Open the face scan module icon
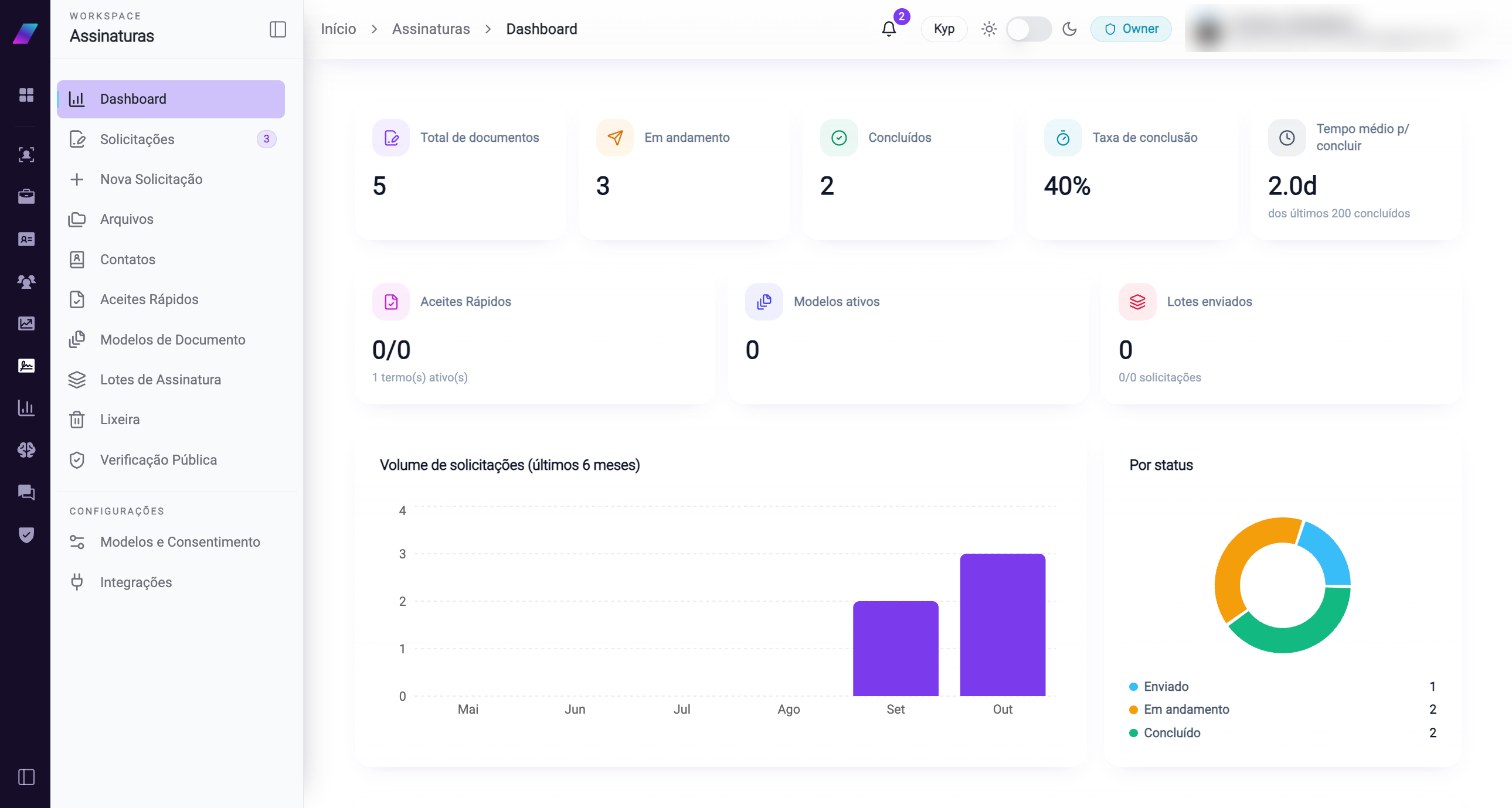This screenshot has height=808, width=1512. pos(26,155)
